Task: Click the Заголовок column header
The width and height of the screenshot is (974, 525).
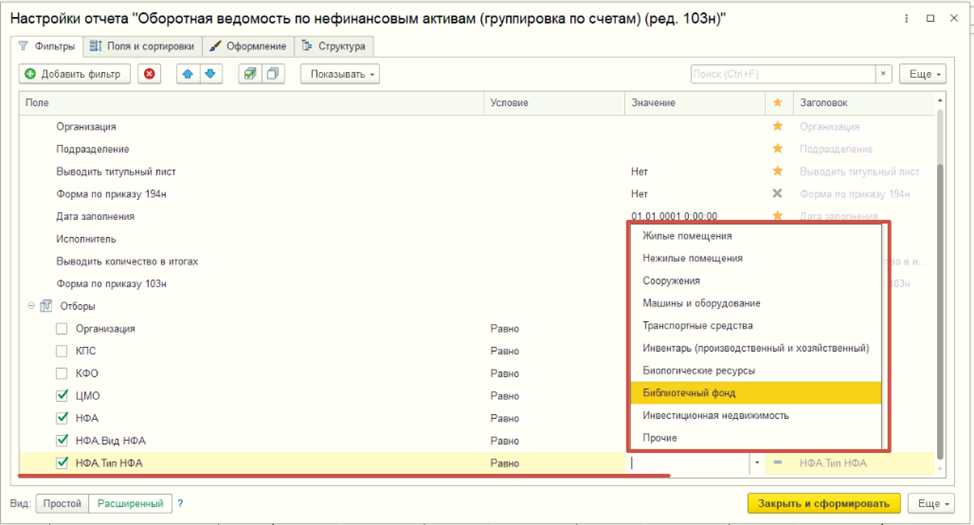Action: pos(864,103)
